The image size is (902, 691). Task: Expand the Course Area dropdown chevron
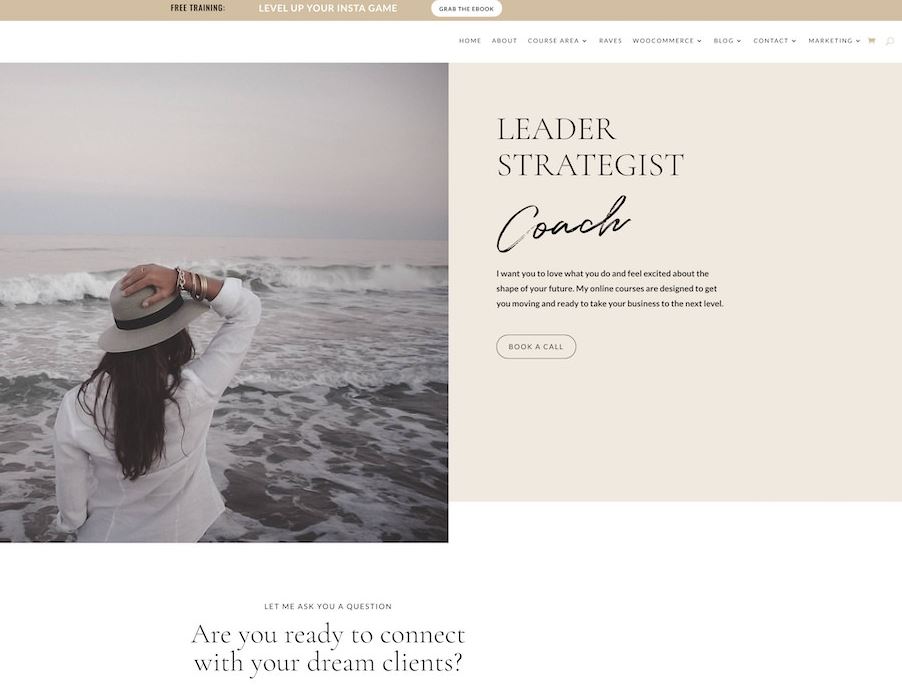click(584, 41)
